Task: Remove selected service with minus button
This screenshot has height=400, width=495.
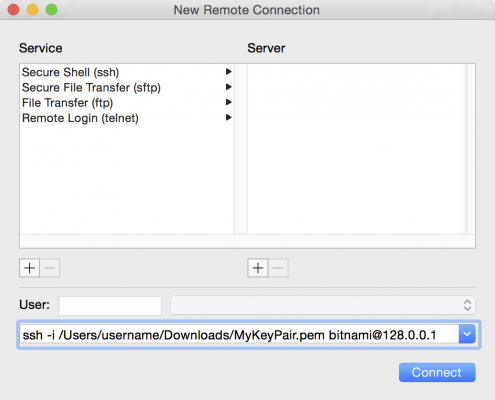Action: click(50, 268)
